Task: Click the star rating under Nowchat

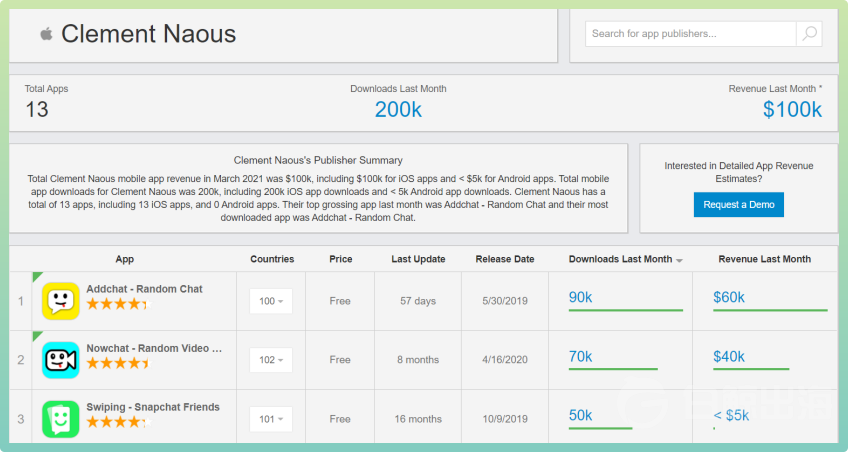Action: click(116, 363)
